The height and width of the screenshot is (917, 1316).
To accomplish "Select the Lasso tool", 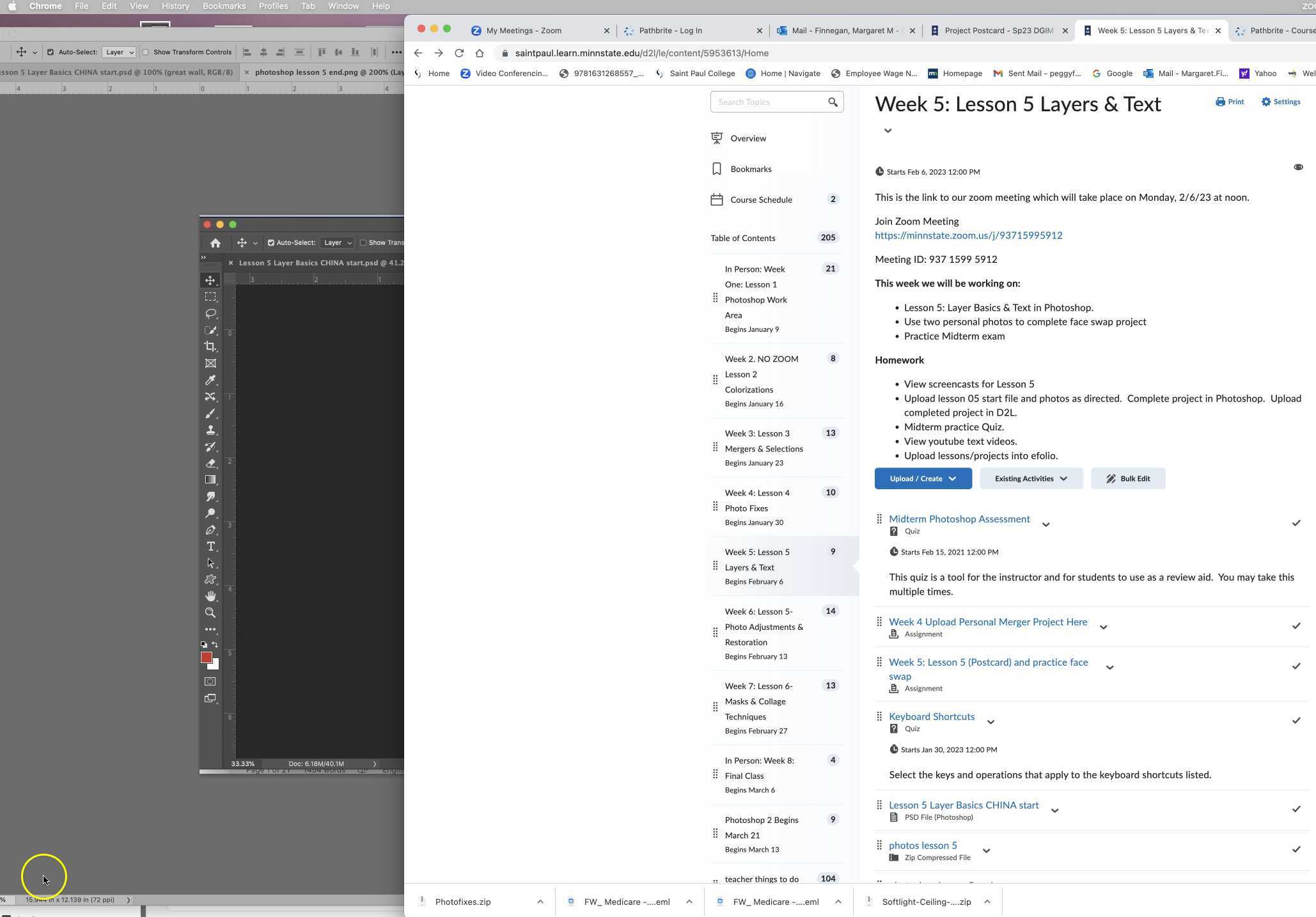I will (x=210, y=313).
